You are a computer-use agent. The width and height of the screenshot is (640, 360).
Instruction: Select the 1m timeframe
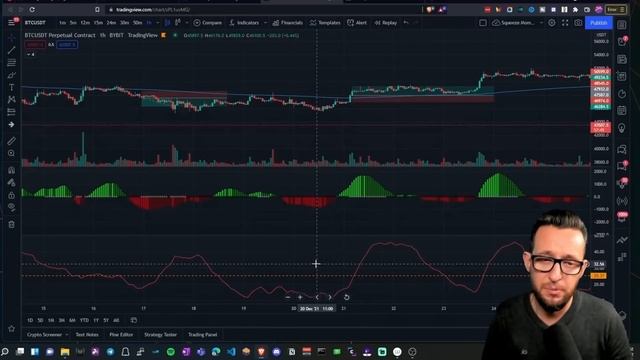(62, 23)
